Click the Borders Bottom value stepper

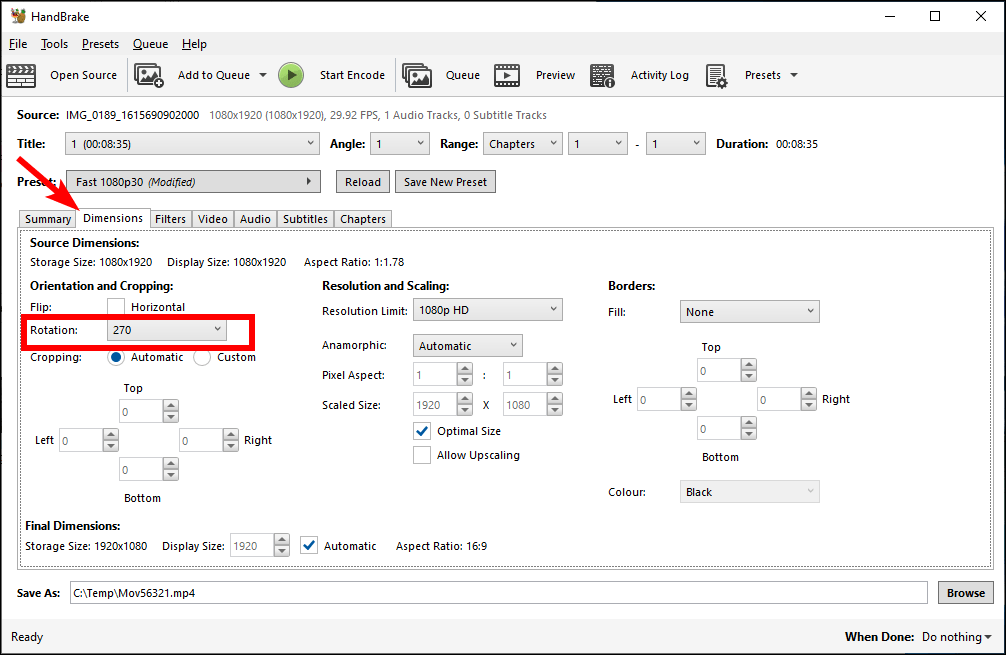[x=749, y=428]
